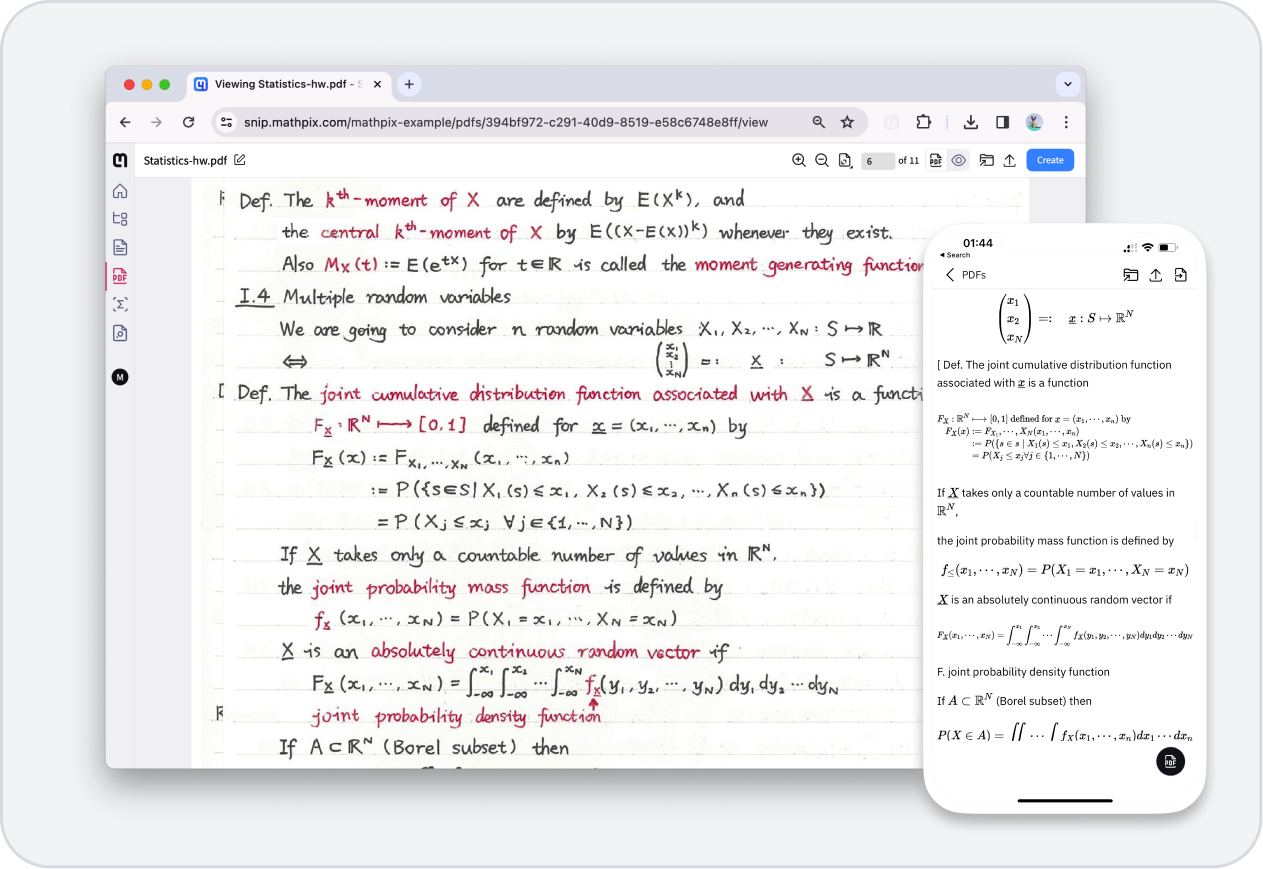Tap the Search return link on the phone
Viewport: 1263px width, 869px height.
point(954,255)
